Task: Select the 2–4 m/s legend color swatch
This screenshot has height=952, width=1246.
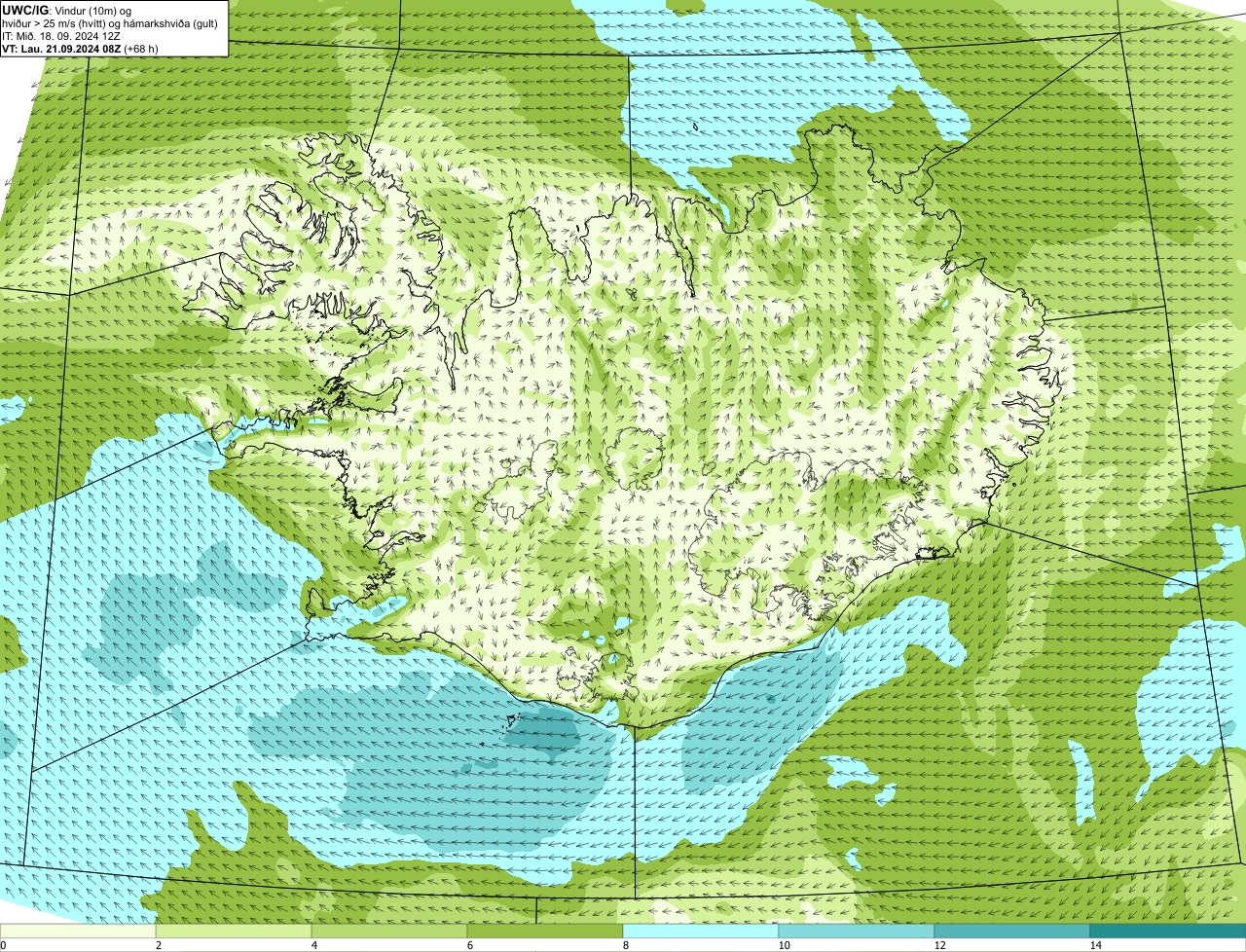Action: pos(234,931)
